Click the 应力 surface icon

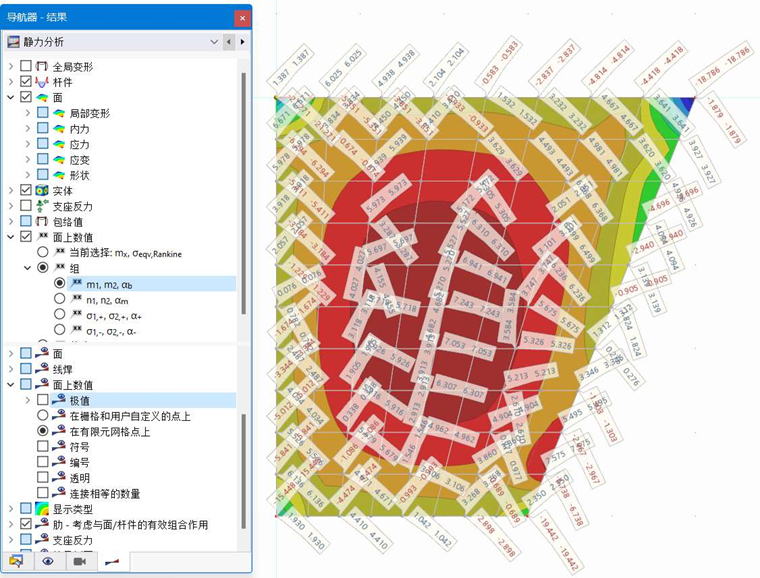click(59, 144)
